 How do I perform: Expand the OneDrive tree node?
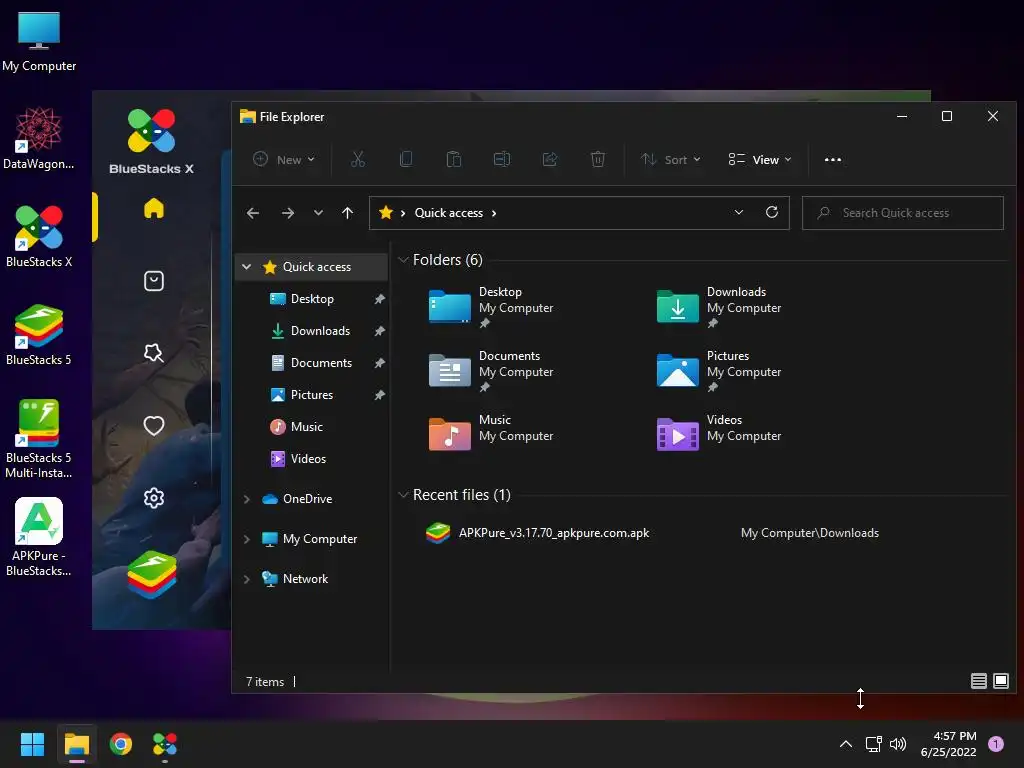pos(246,499)
